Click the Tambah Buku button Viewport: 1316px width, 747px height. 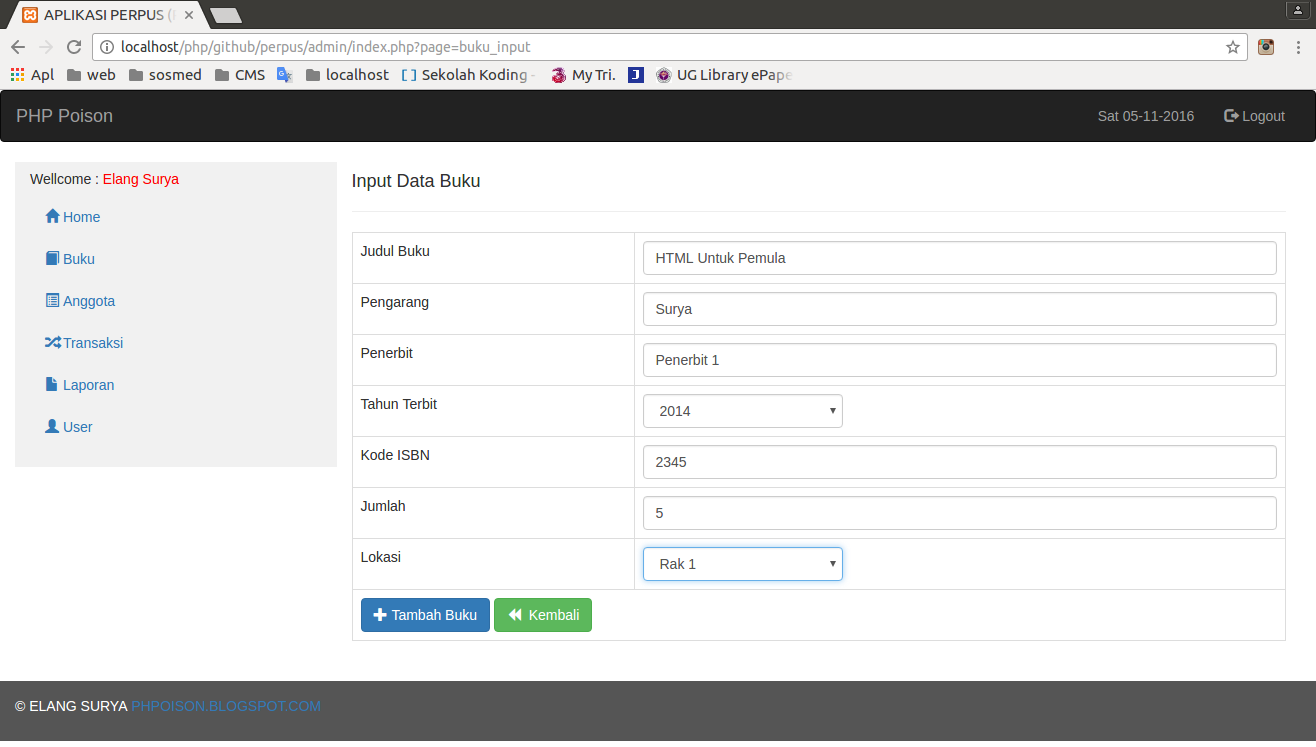point(425,614)
